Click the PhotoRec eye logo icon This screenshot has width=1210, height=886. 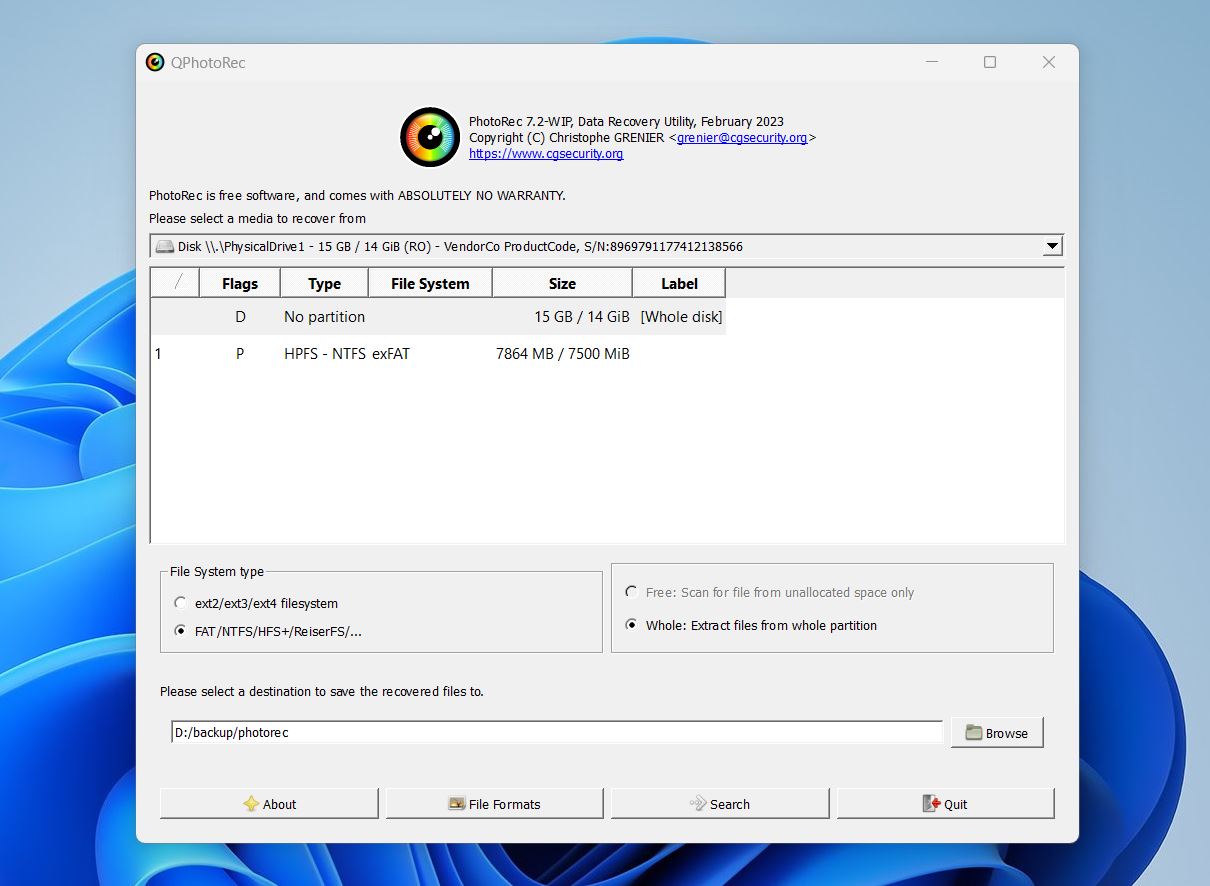point(430,137)
